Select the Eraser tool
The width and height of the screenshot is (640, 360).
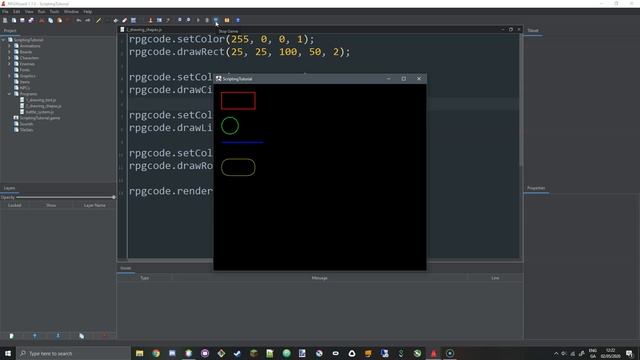pyautogui.click(x=124, y=20)
